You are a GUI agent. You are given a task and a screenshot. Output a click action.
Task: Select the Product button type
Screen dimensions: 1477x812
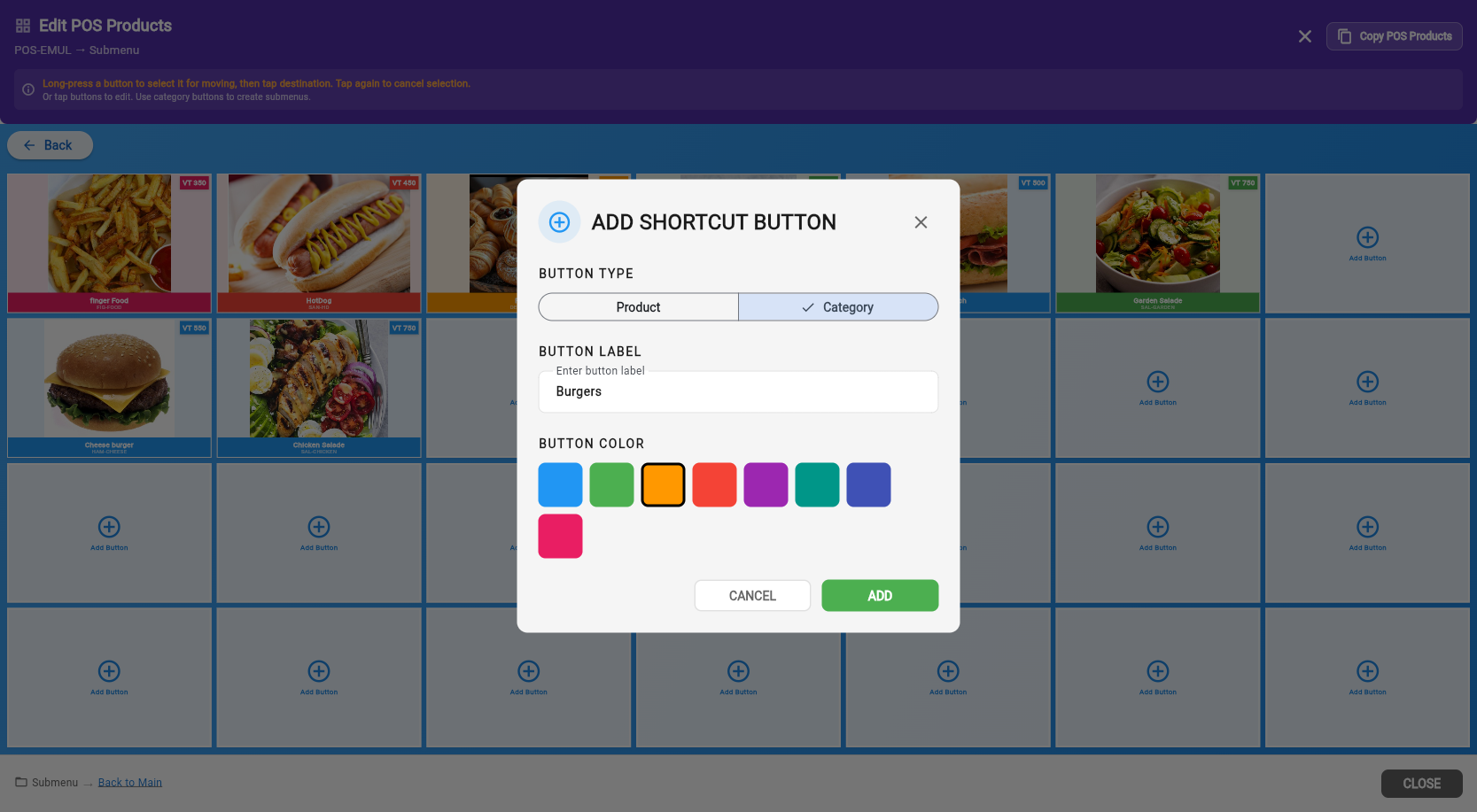pyautogui.click(x=638, y=307)
